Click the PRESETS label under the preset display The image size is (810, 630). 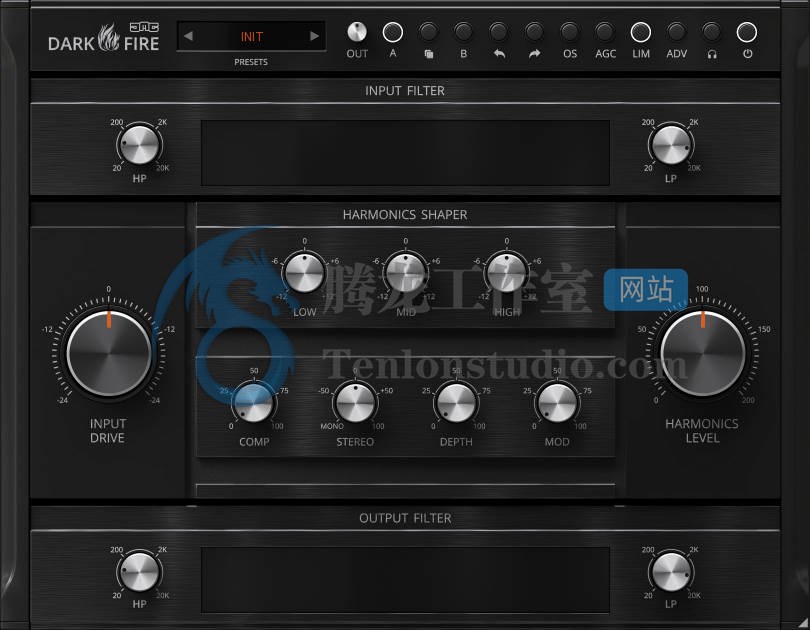coord(251,62)
